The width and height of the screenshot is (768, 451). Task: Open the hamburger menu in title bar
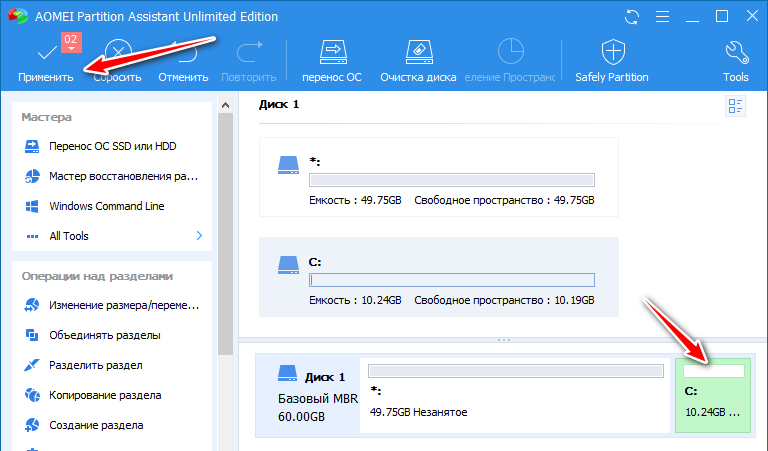(x=662, y=17)
